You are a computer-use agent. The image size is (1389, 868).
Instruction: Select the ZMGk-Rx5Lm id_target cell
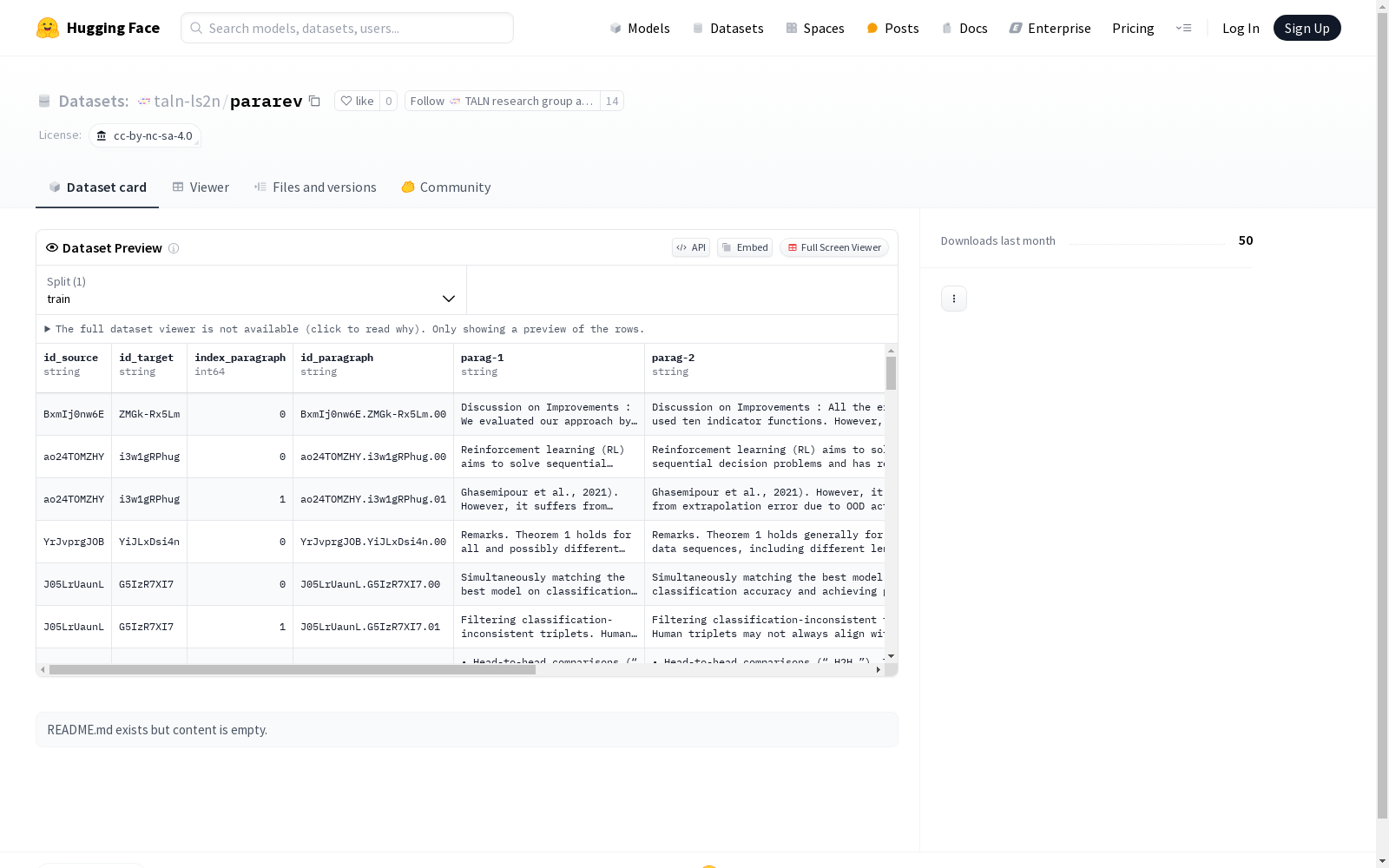[x=149, y=415]
